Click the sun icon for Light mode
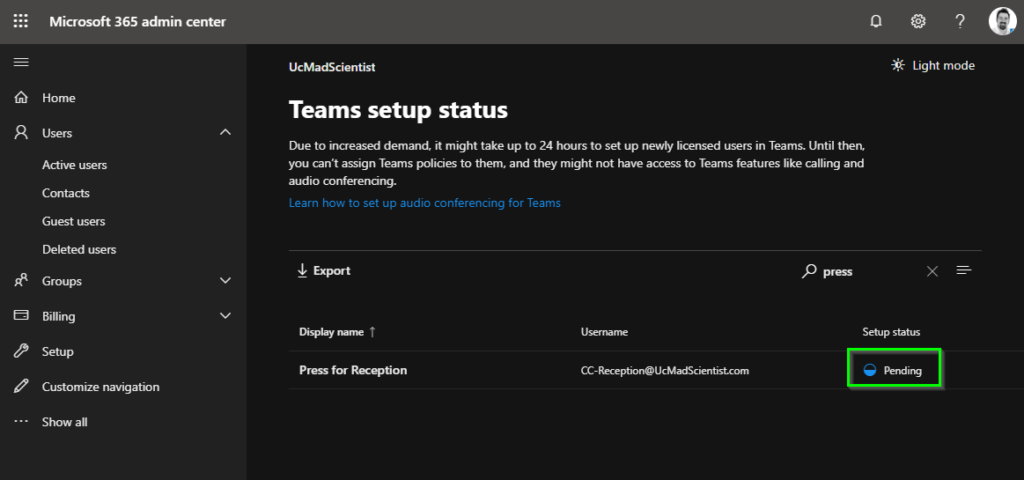Viewport: 1024px width, 480px height. (x=898, y=65)
